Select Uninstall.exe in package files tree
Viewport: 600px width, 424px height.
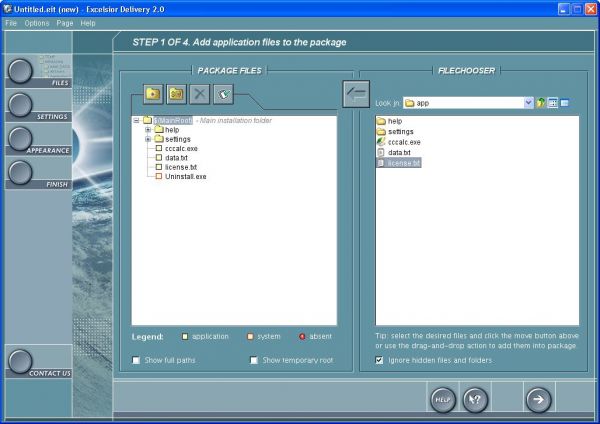[185, 176]
